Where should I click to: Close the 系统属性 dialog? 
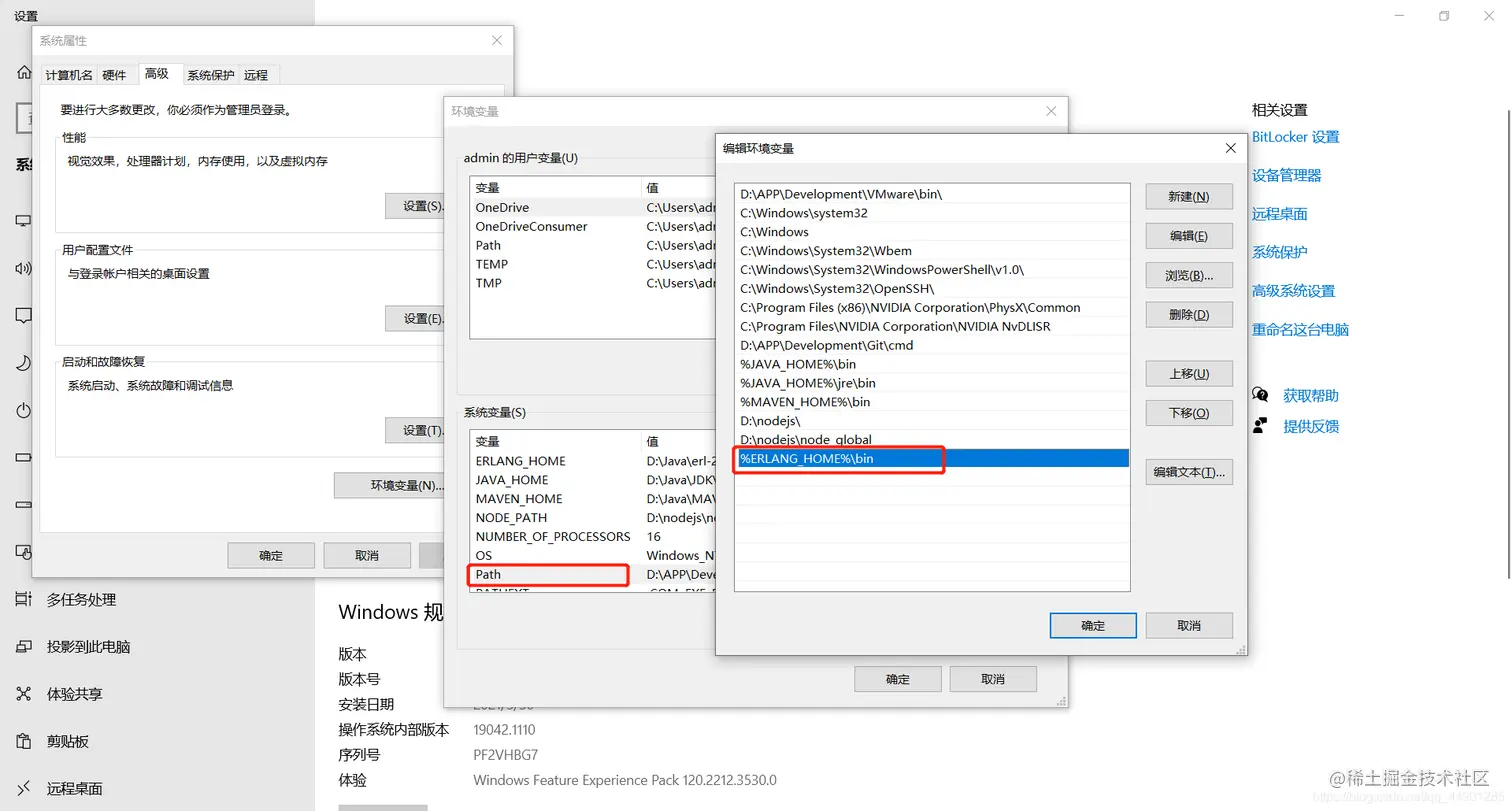(497, 40)
